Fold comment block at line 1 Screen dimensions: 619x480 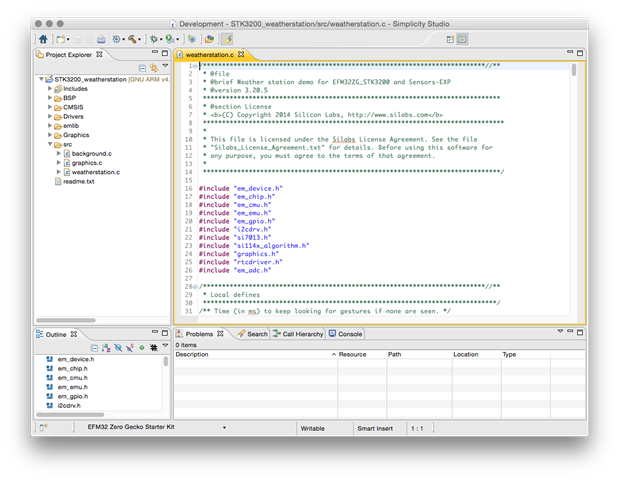coord(195,66)
